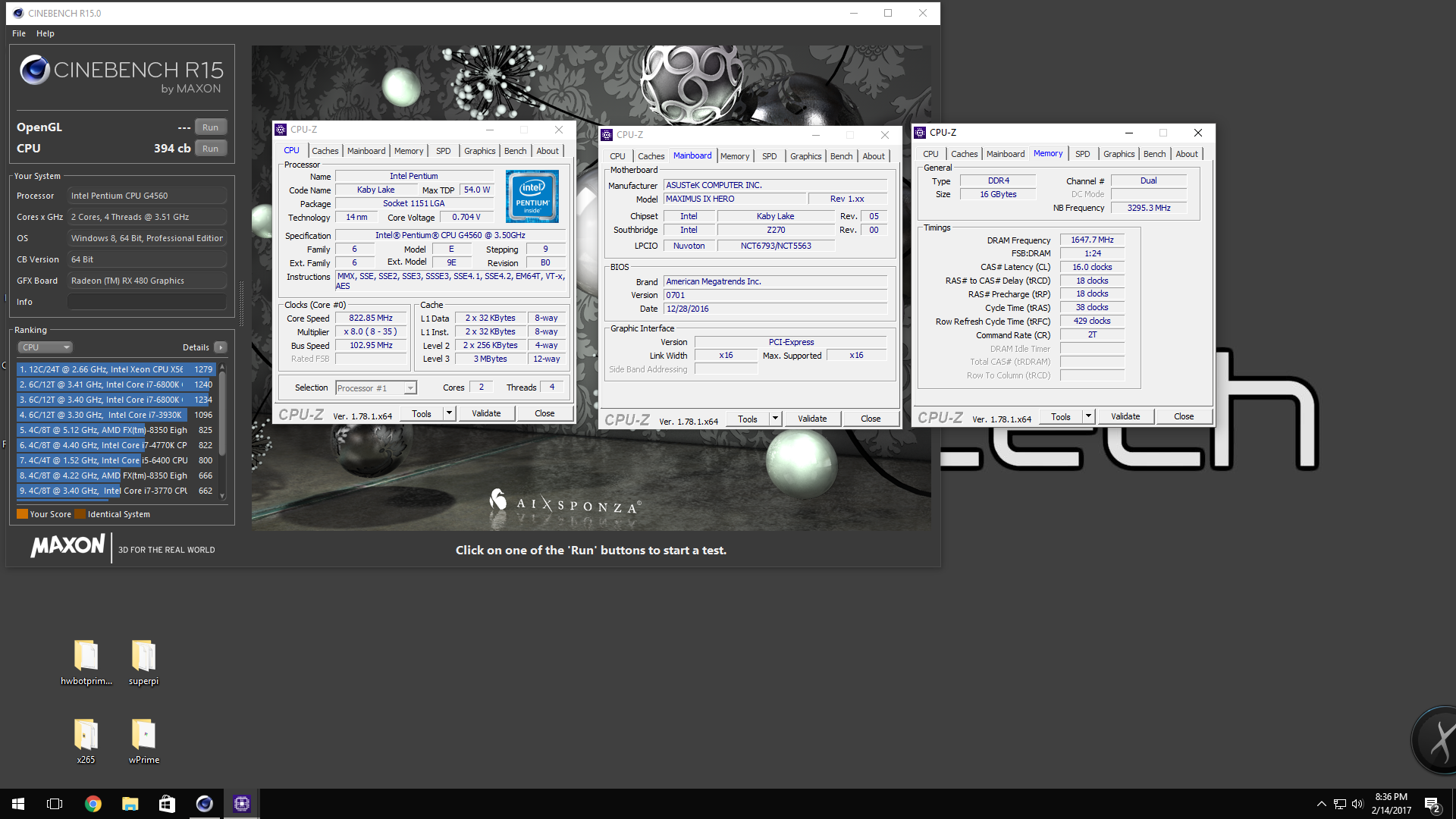Open File Explorer from the taskbar
The width and height of the screenshot is (1456, 819).
130,804
